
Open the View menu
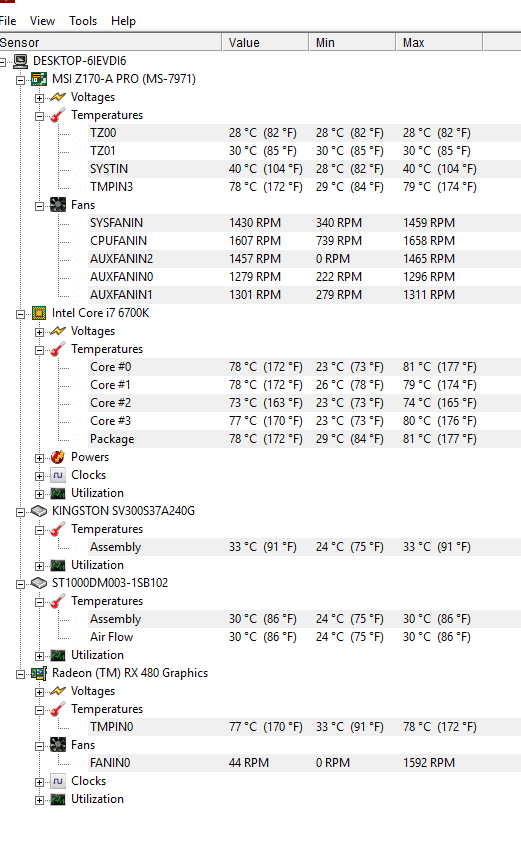(x=42, y=21)
